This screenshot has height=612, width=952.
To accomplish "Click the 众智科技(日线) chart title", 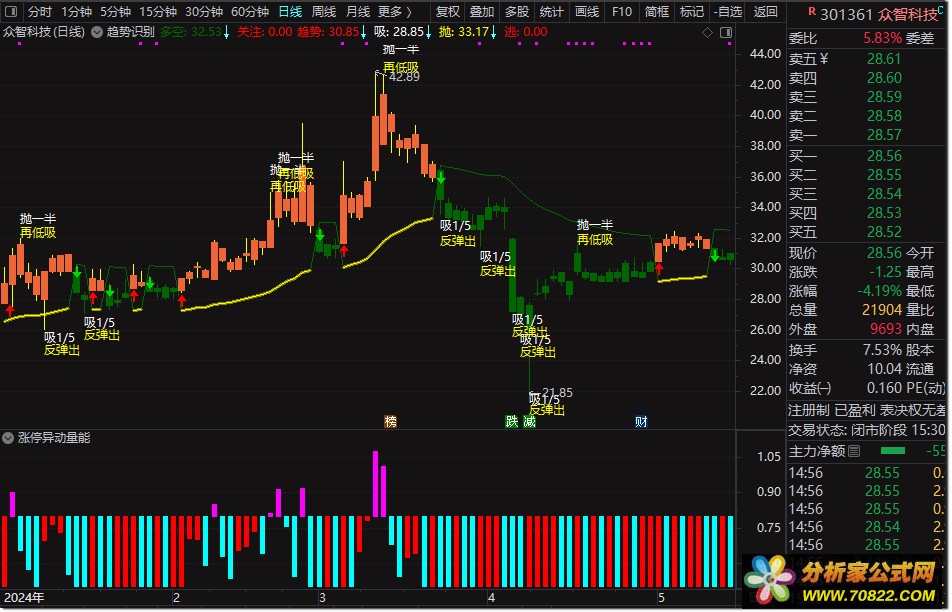I will point(44,32).
